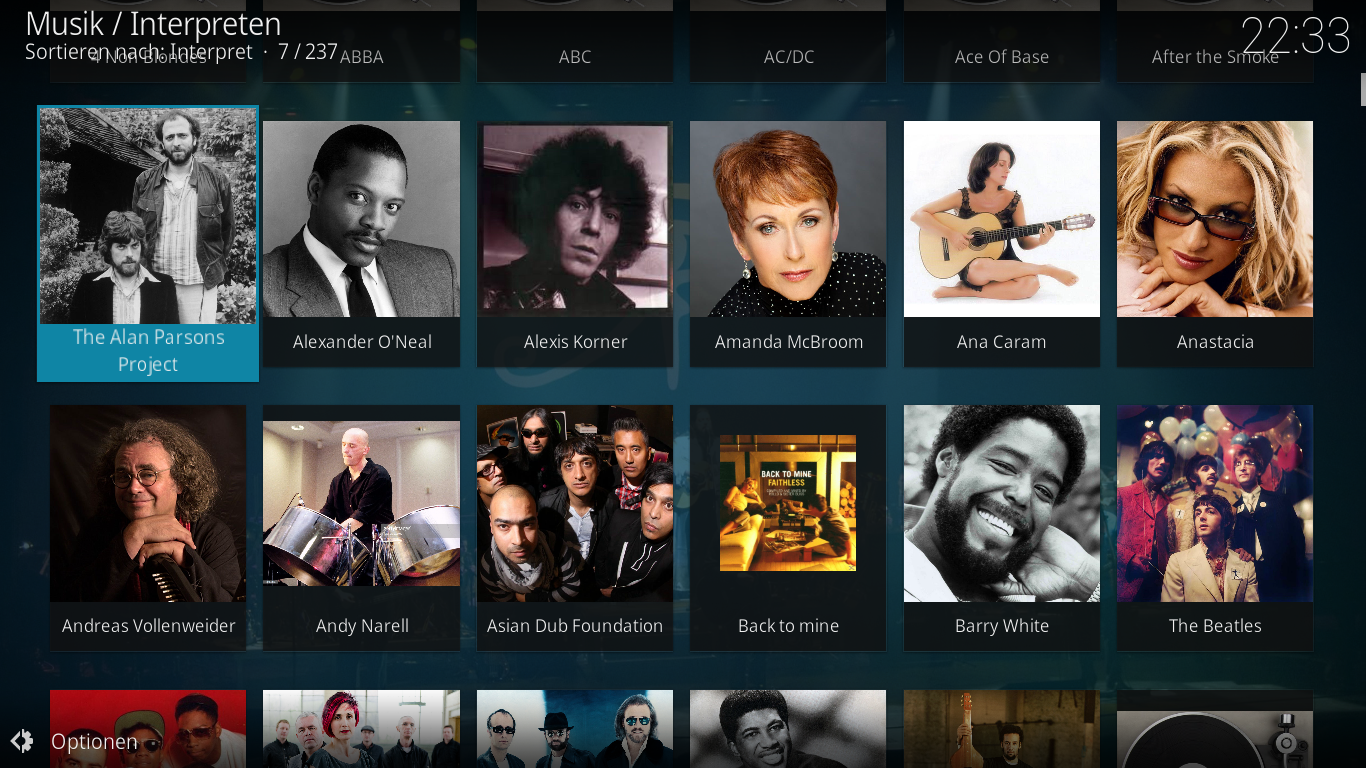This screenshot has width=1366, height=768.
Task: Click the vertical scrollbar handle
Action: pos(1363,89)
